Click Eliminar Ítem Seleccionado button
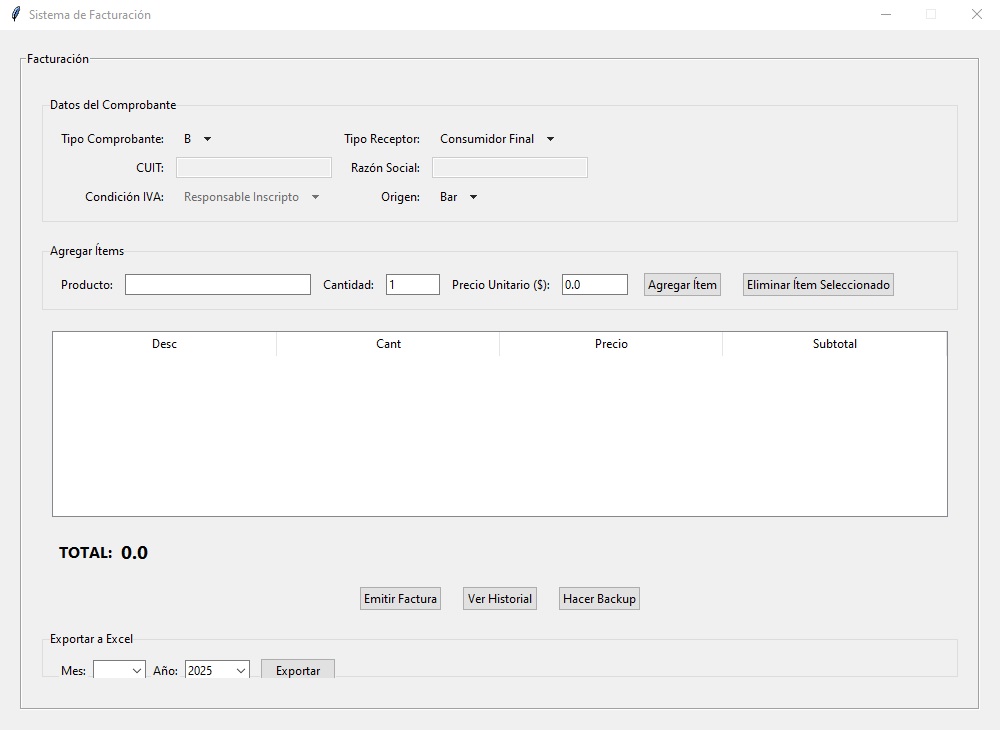This screenshot has width=1000, height=730. pos(817,285)
